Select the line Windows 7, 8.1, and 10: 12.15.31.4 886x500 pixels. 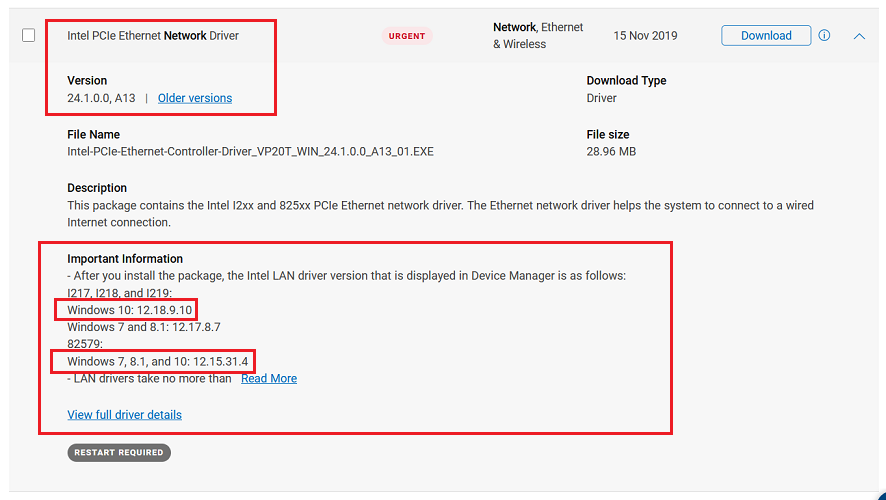(158, 361)
